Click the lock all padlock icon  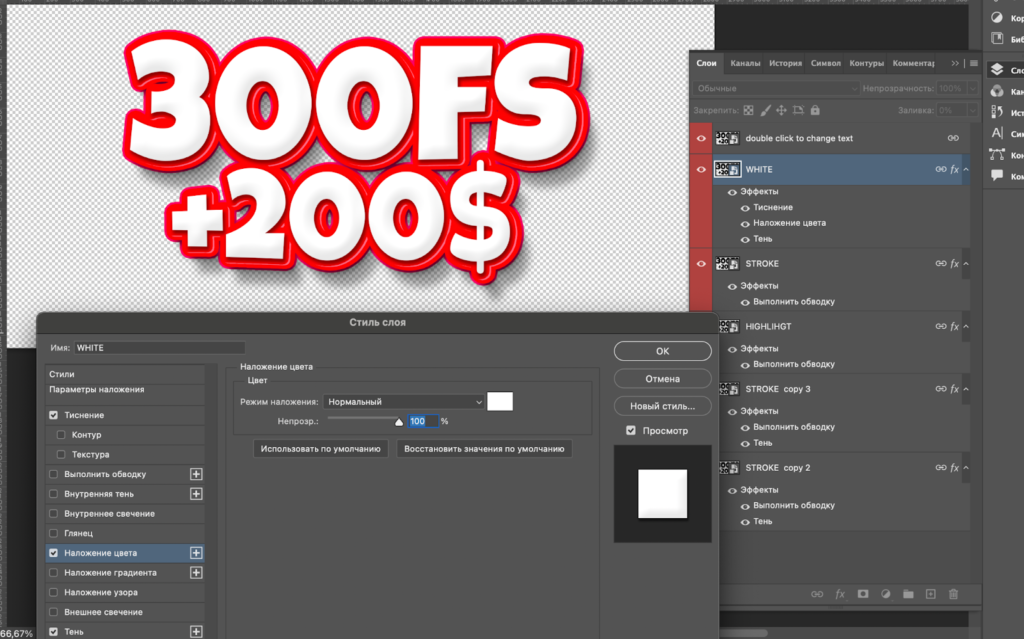click(x=815, y=110)
